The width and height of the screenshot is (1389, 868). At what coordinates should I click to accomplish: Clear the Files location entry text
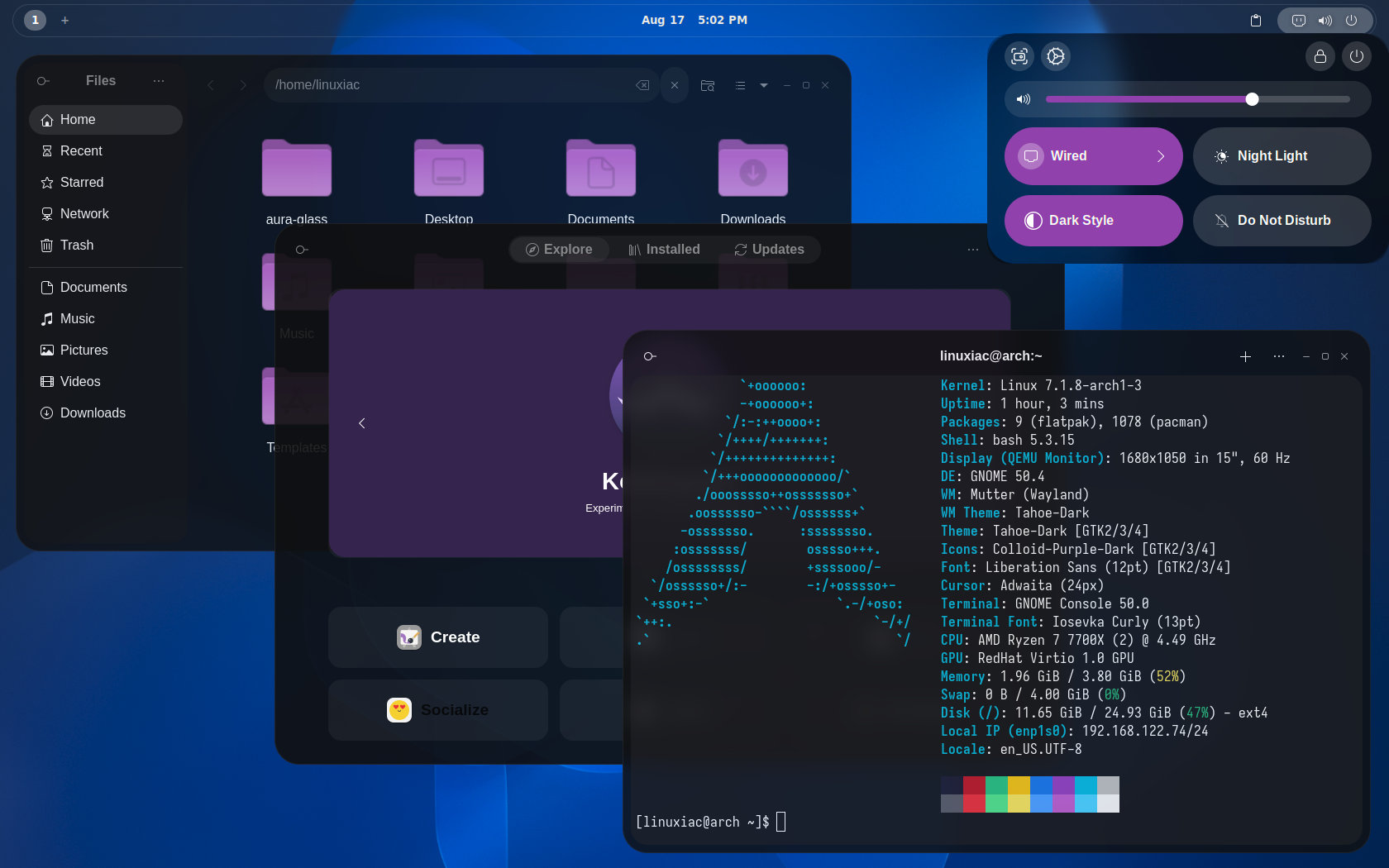pyautogui.click(x=642, y=85)
